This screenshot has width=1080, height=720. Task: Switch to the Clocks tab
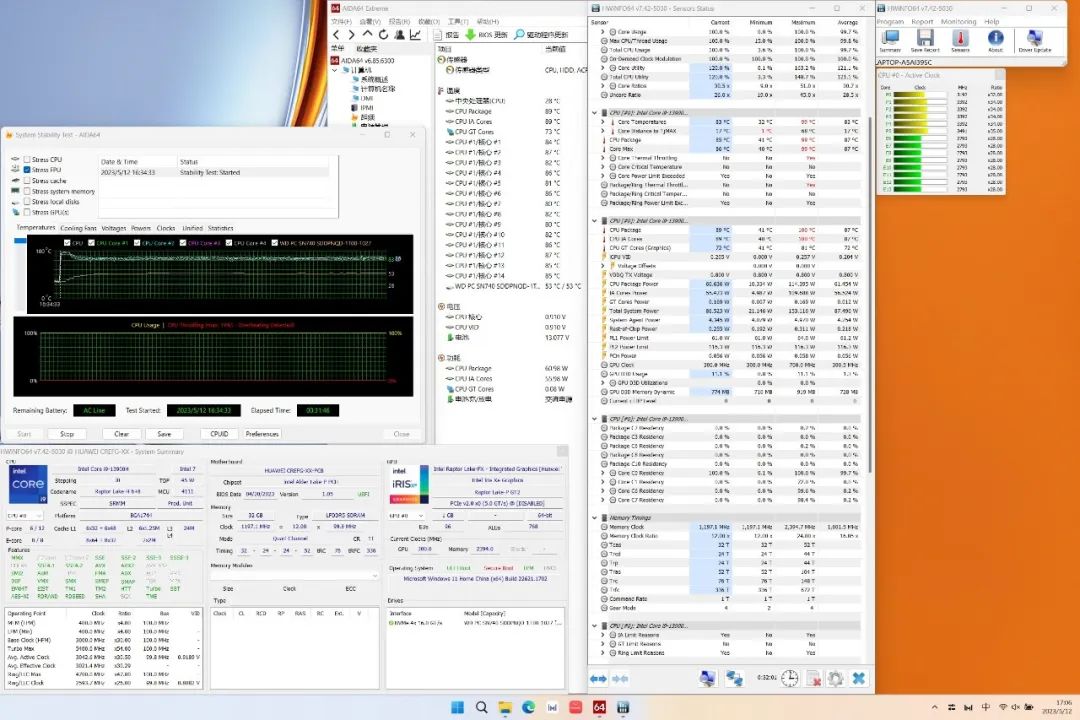pyautogui.click(x=166, y=228)
